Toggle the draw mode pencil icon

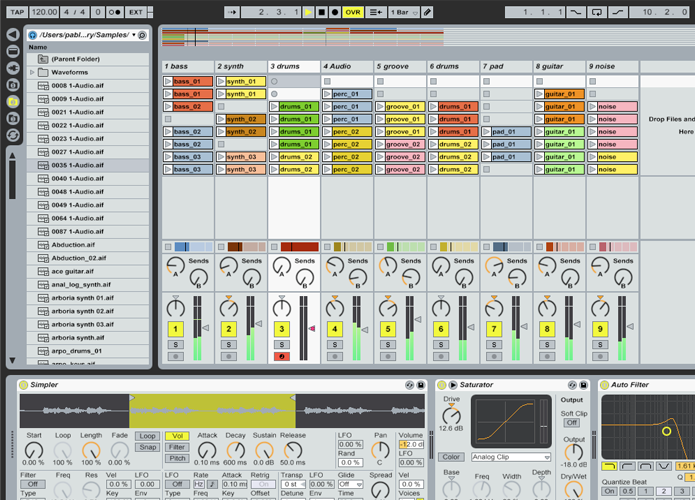coord(427,12)
